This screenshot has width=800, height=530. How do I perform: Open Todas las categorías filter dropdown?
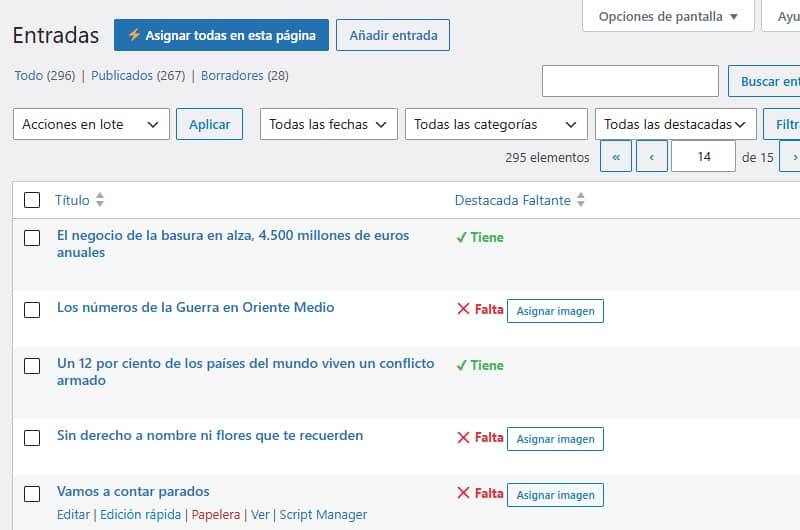tap(496, 124)
